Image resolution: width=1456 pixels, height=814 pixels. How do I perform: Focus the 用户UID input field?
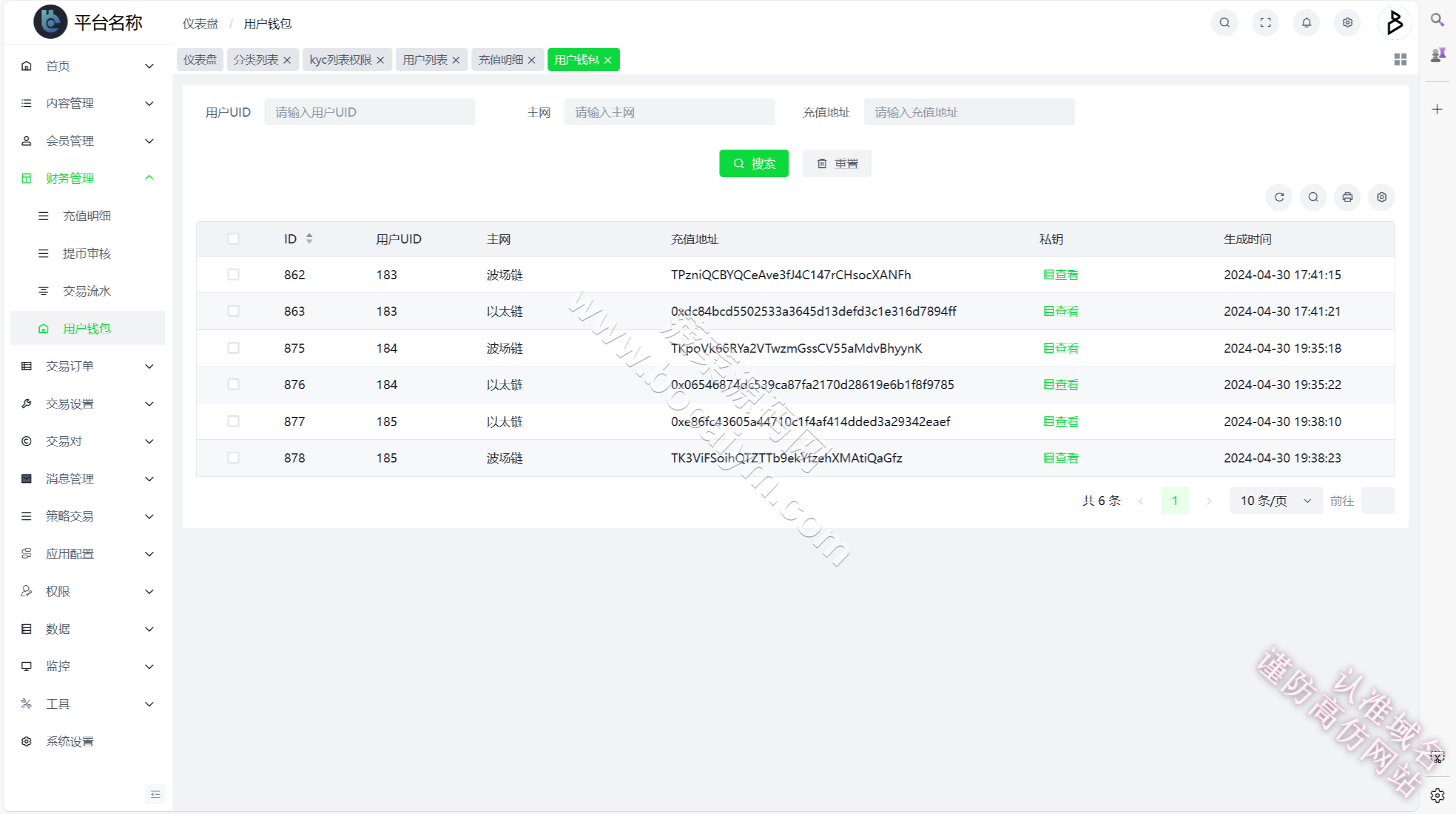tap(370, 112)
